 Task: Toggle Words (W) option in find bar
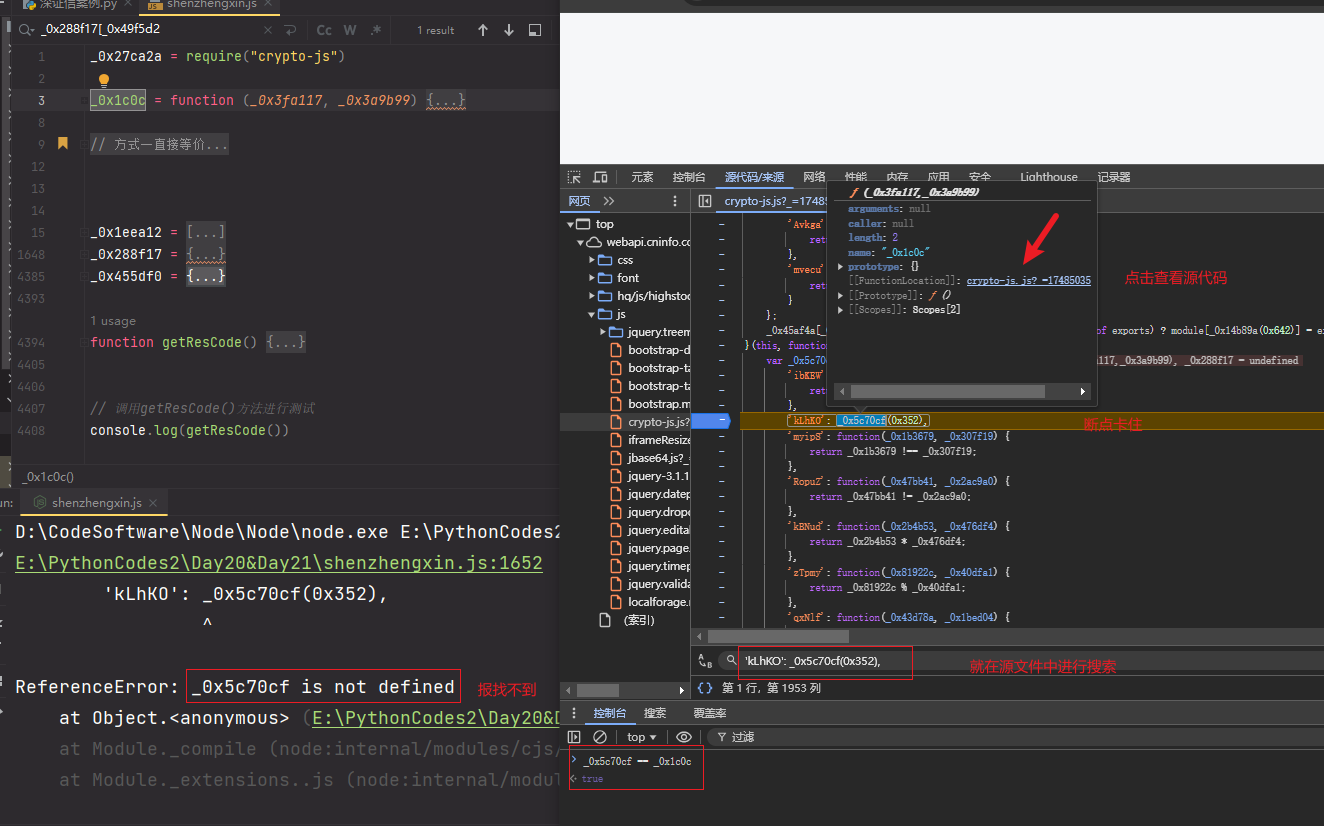click(351, 30)
